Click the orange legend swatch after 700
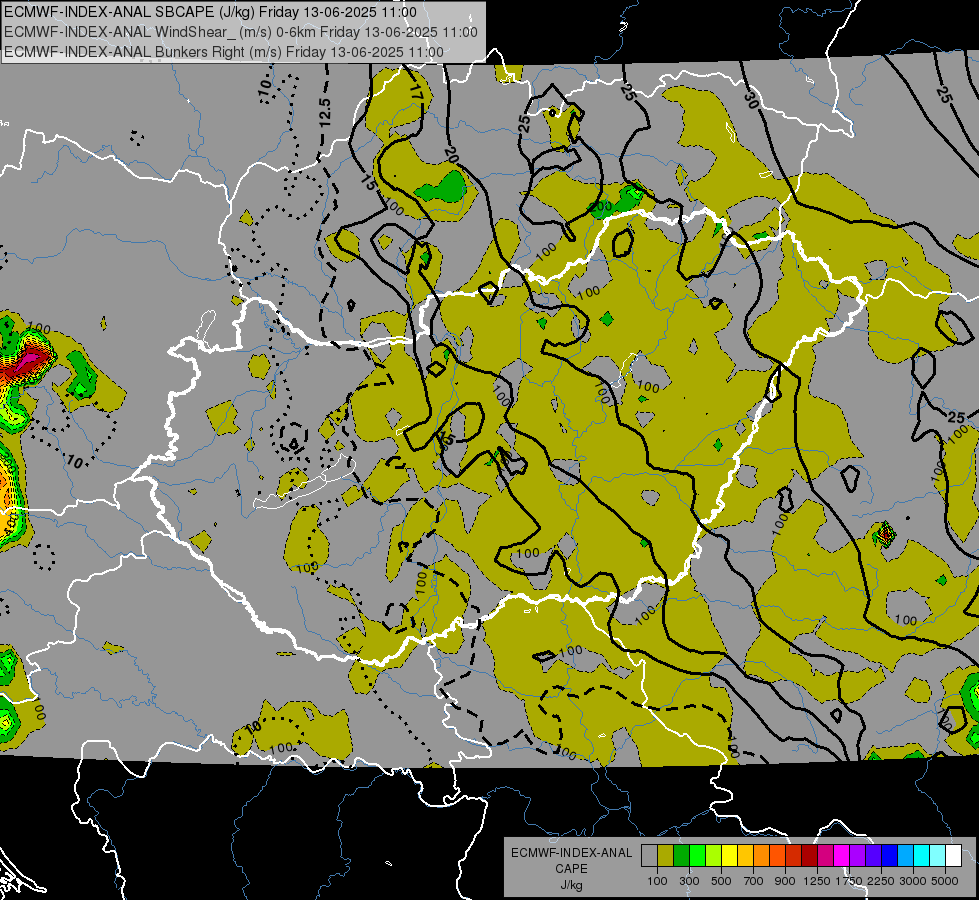Image resolution: width=979 pixels, height=900 pixels. pyautogui.click(x=761, y=856)
